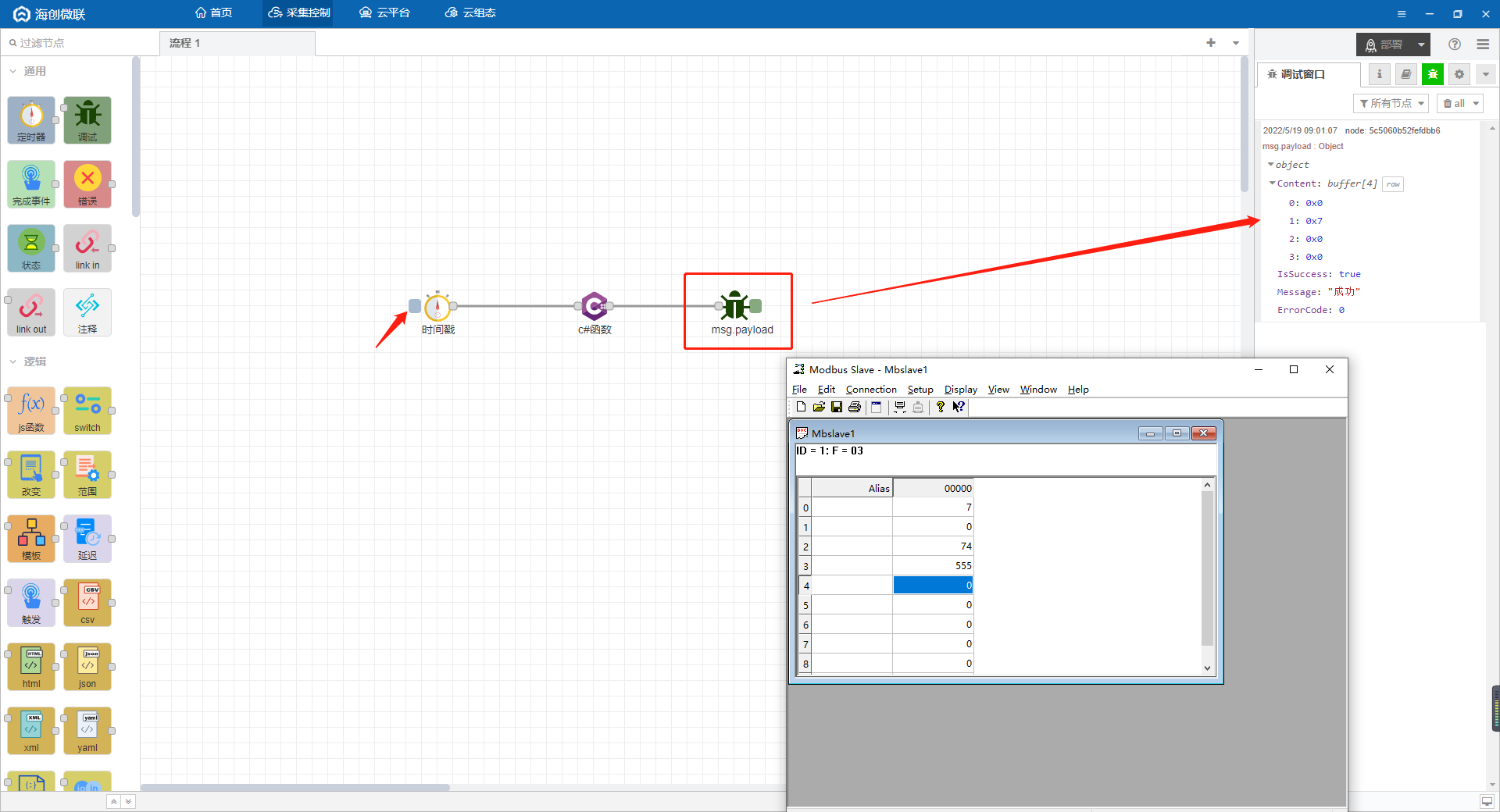Select the 调试 debug node in palette

click(x=87, y=120)
